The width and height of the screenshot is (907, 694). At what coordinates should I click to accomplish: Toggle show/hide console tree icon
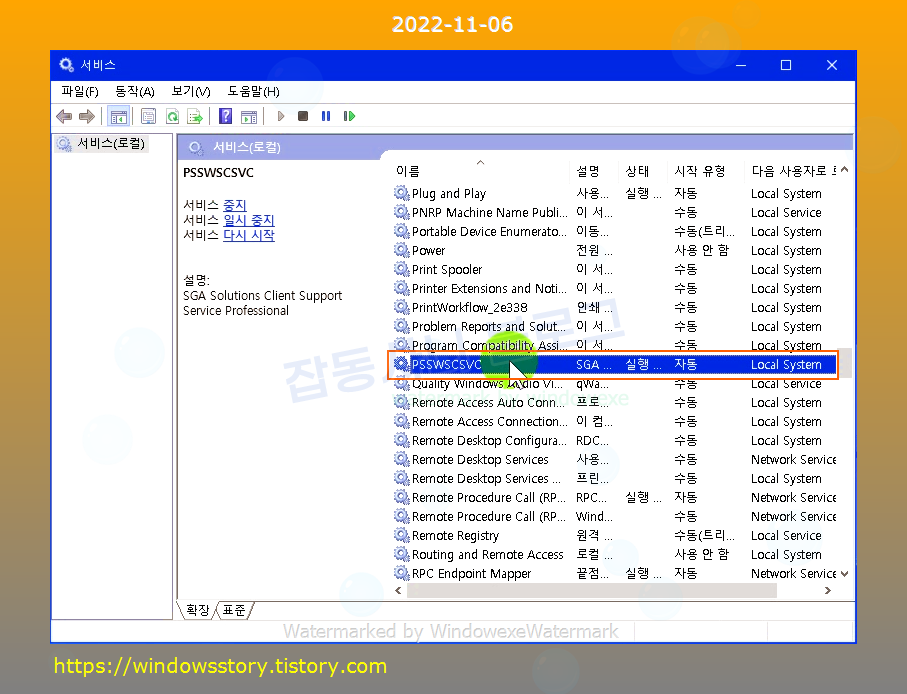pos(119,116)
